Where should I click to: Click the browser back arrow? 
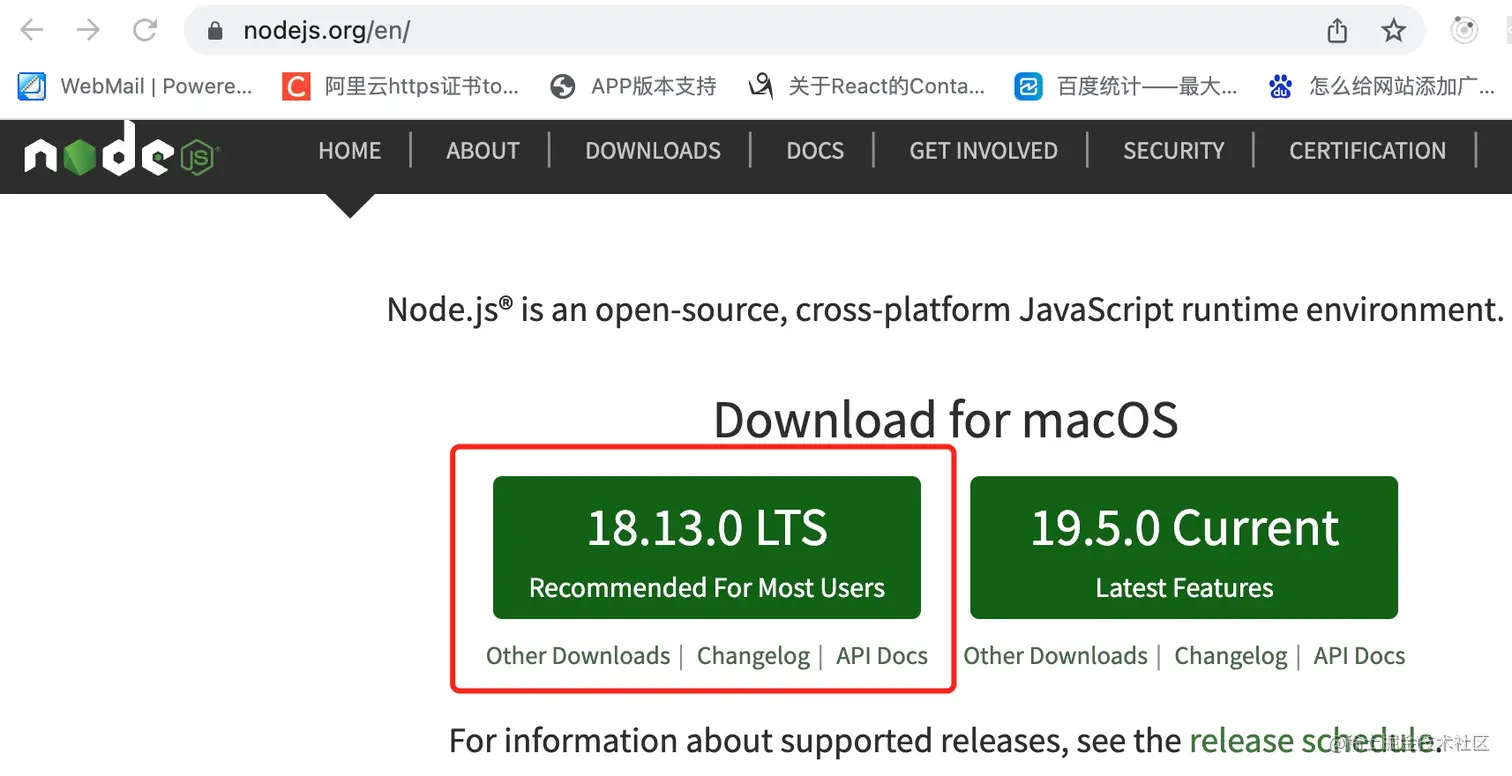tap(32, 30)
